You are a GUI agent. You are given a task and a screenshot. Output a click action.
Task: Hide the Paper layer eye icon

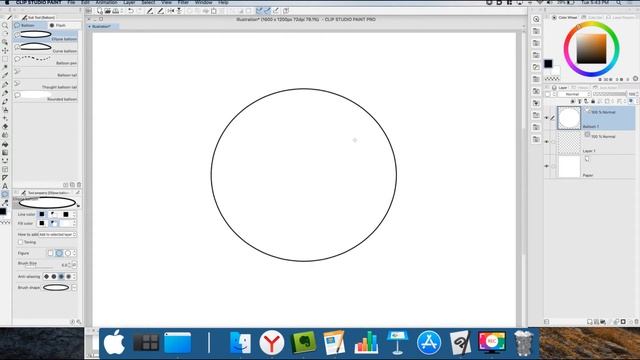[547, 166]
